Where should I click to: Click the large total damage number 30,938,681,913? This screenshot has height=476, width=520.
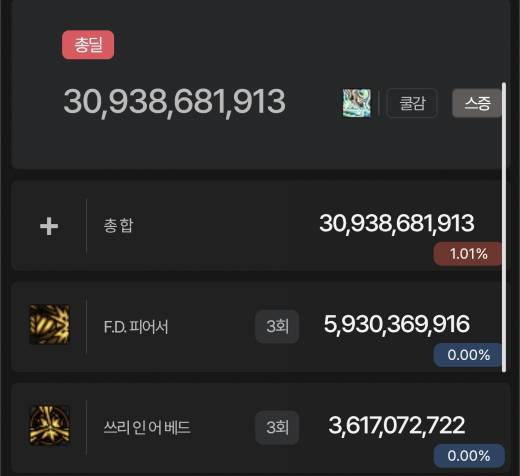174,102
